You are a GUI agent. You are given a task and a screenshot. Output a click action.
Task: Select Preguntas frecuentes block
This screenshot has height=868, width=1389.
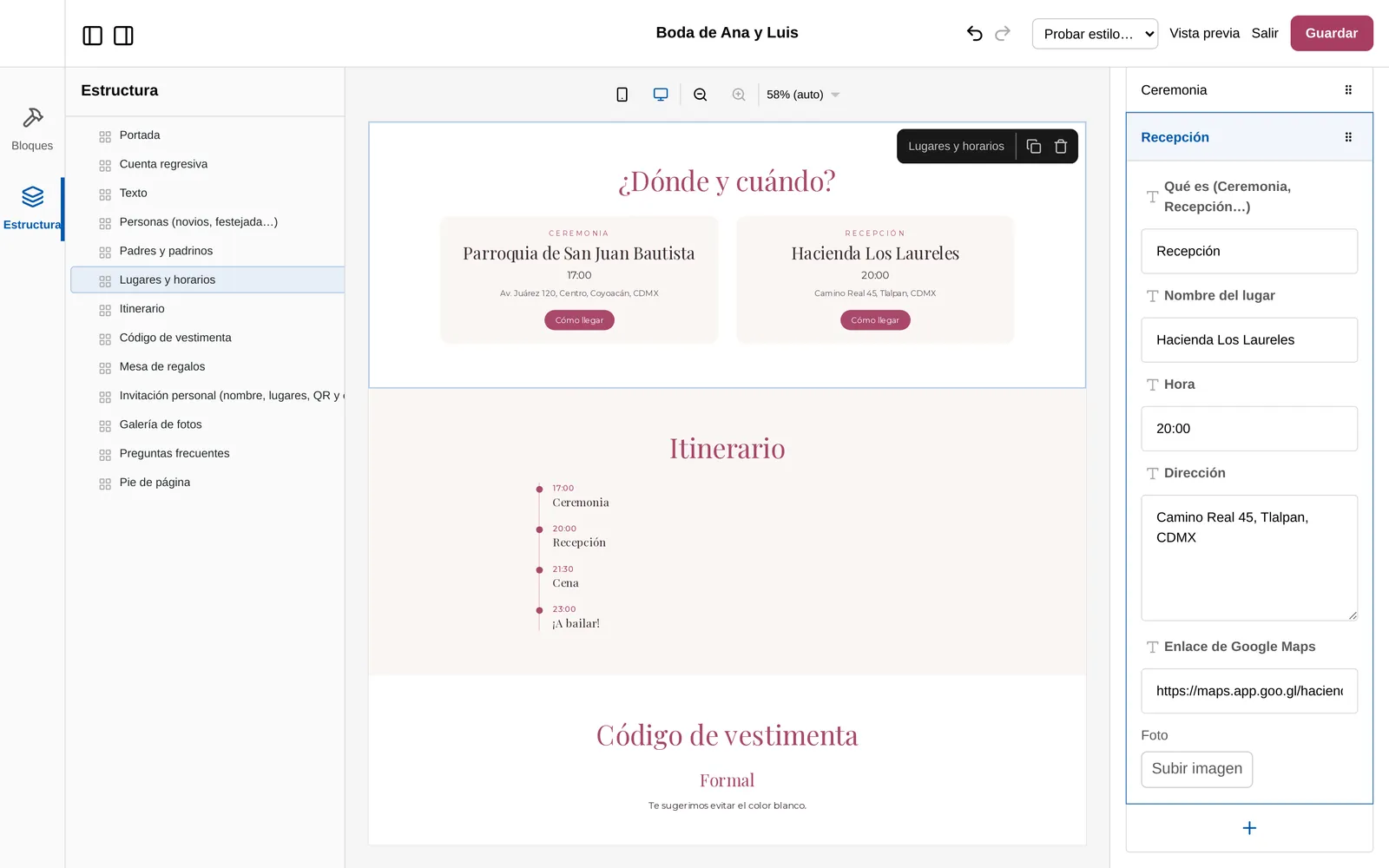tap(207, 453)
